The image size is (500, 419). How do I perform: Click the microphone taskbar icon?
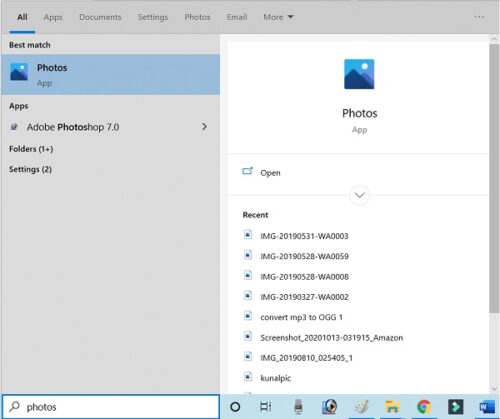(x=298, y=407)
